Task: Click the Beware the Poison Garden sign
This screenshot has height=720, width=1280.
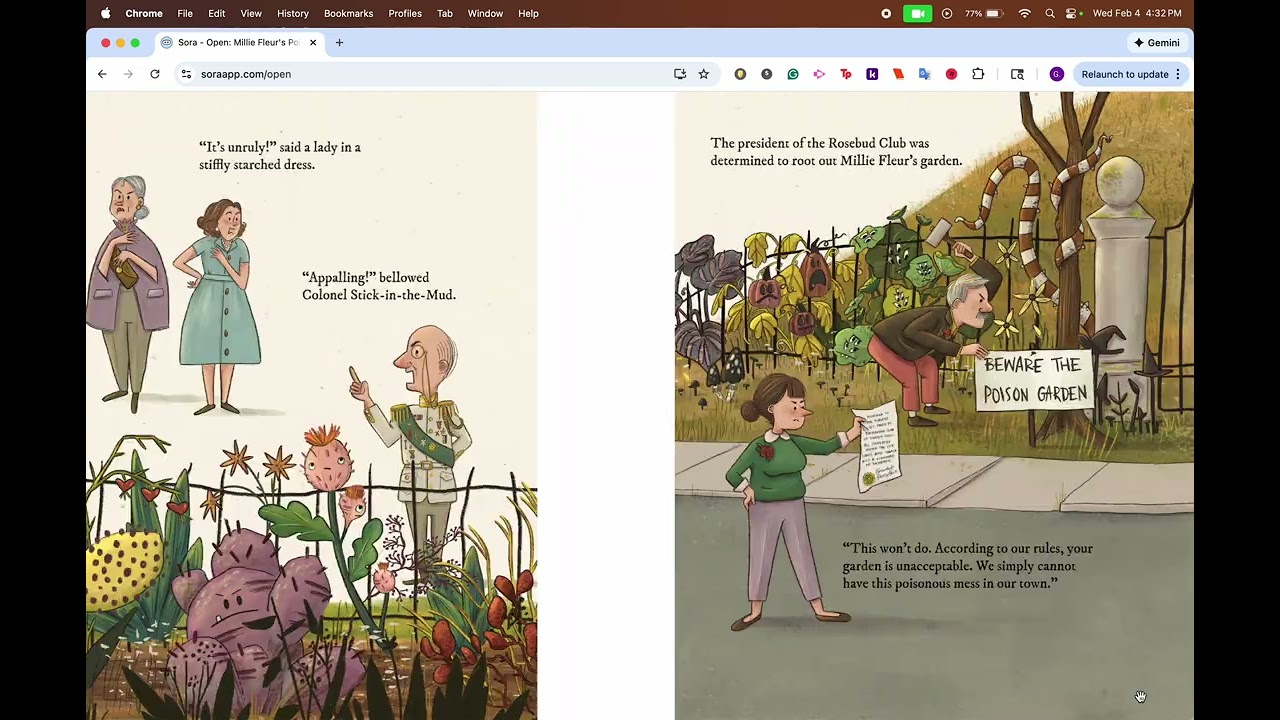Action: (x=1034, y=380)
